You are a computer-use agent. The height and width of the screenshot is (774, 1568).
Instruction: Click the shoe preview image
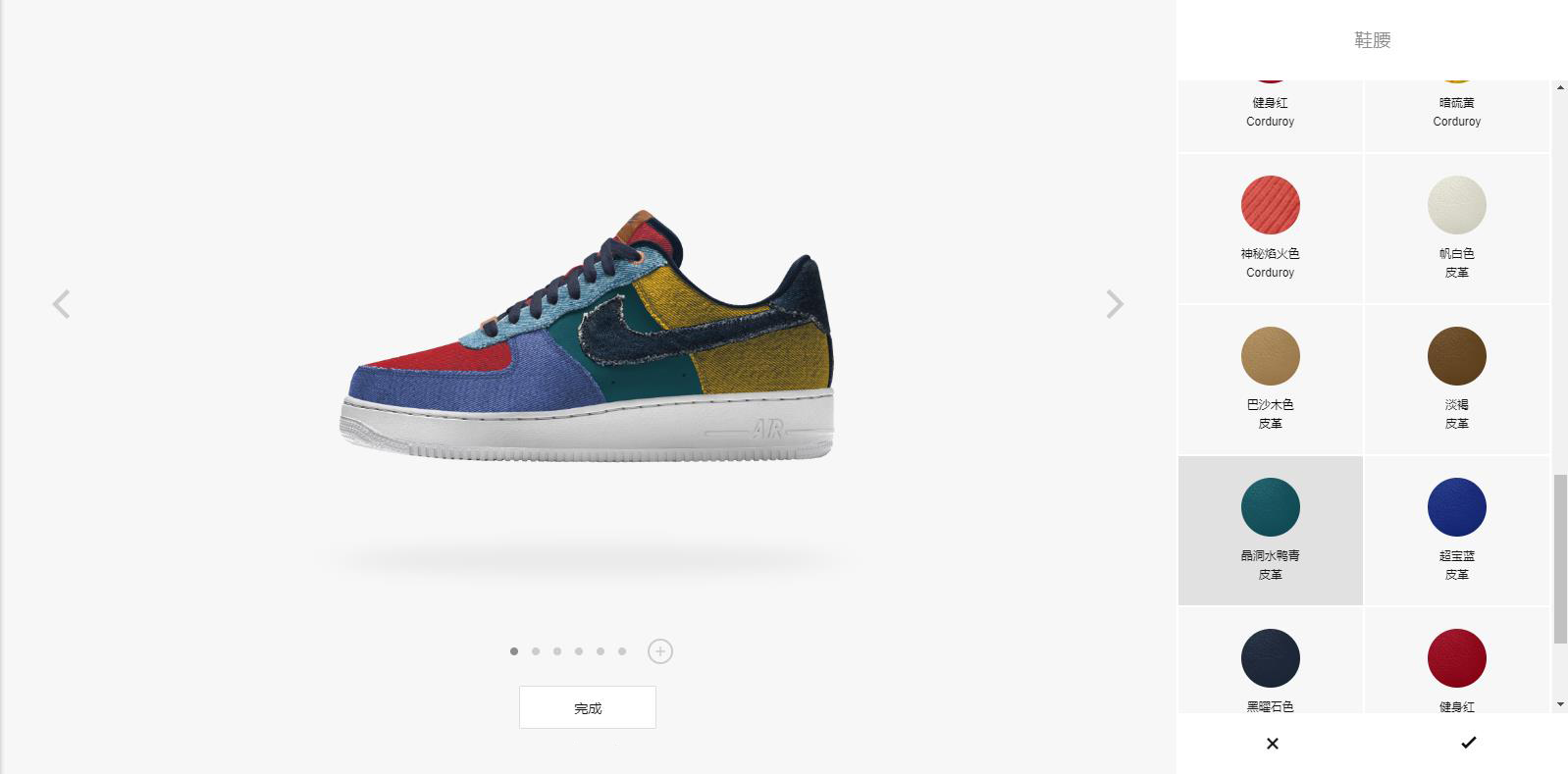(x=587, y=336)
